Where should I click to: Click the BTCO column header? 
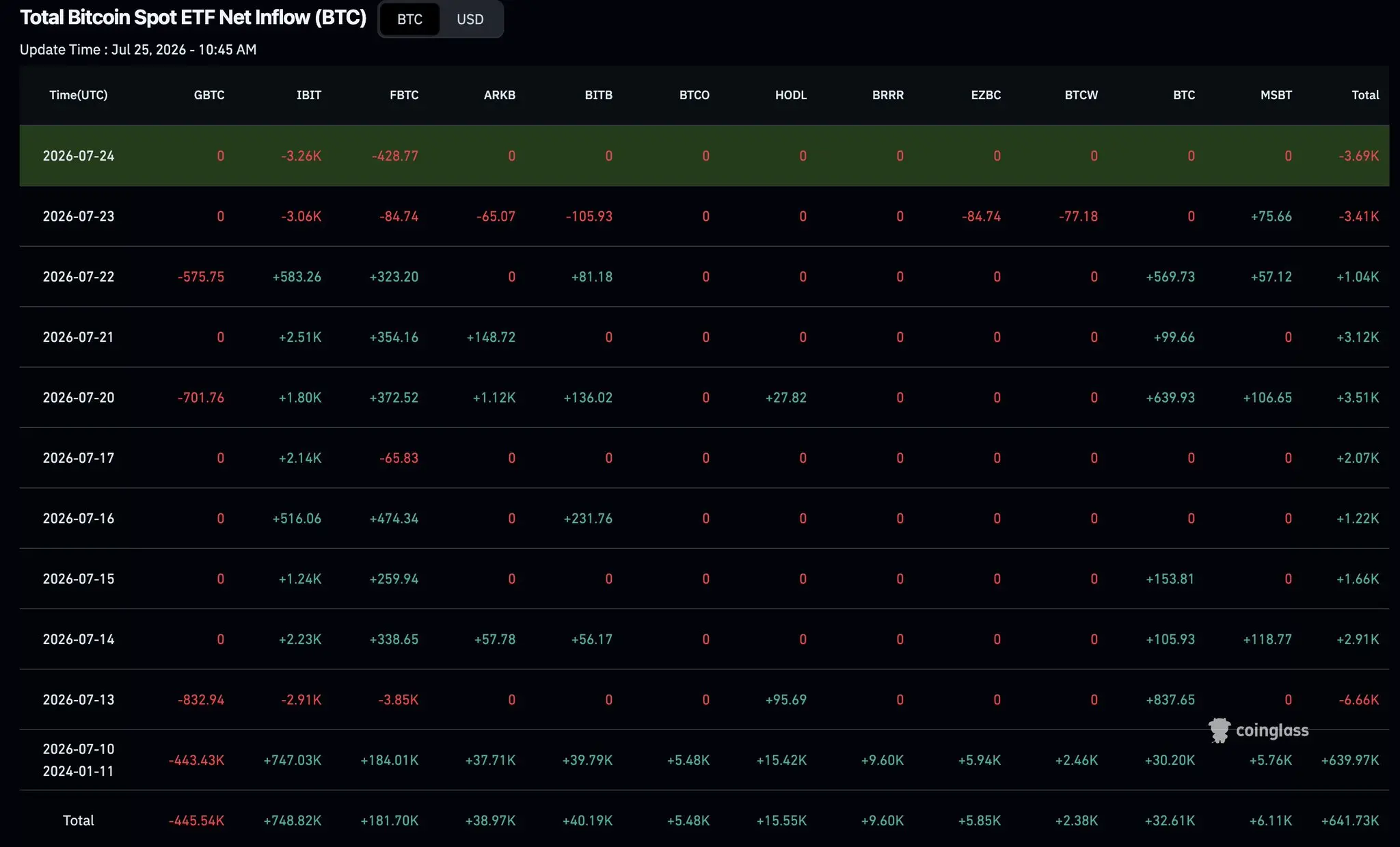click(695, 95)
